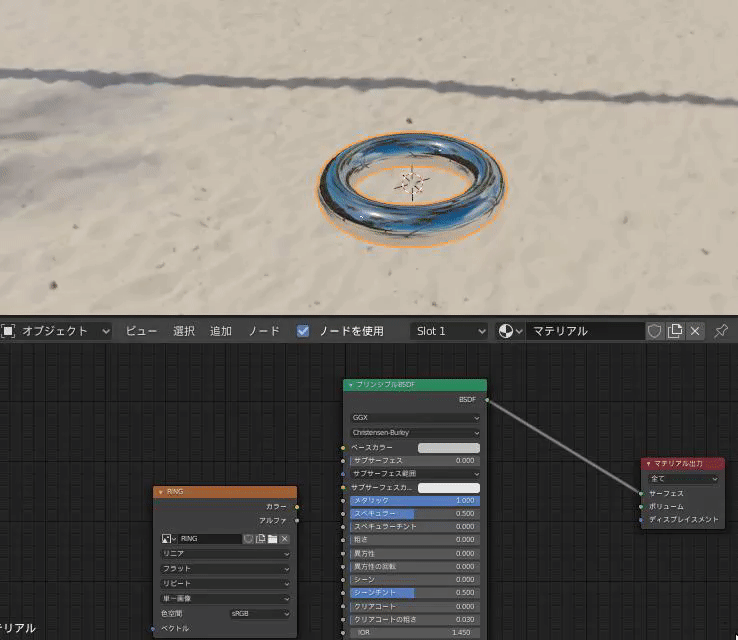Open the ノード menu
Screen dimensions: 738x640
pyautogui.click(x=264, y=331)
